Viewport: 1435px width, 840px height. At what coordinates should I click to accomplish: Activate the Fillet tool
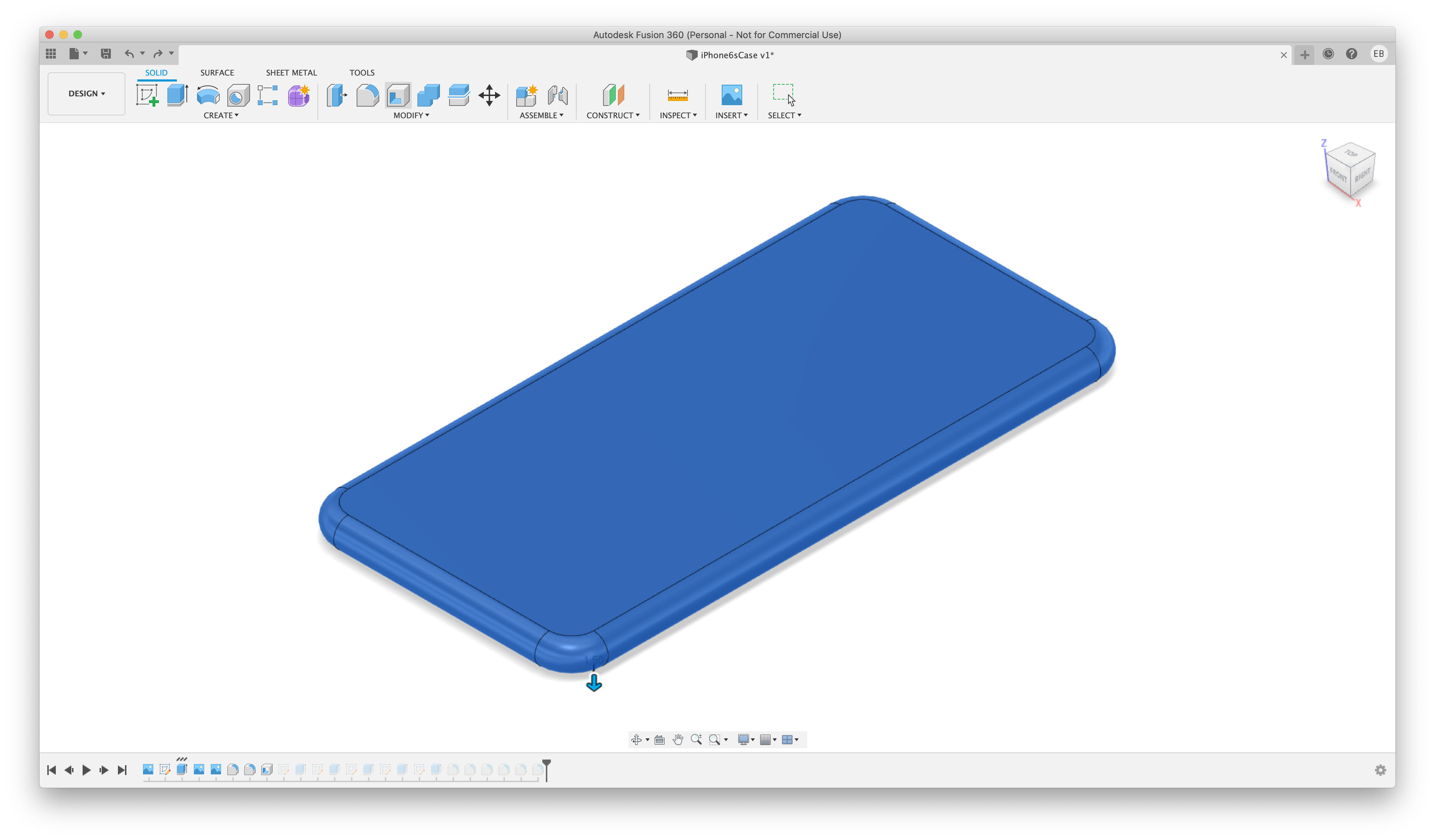click(367, 95)
